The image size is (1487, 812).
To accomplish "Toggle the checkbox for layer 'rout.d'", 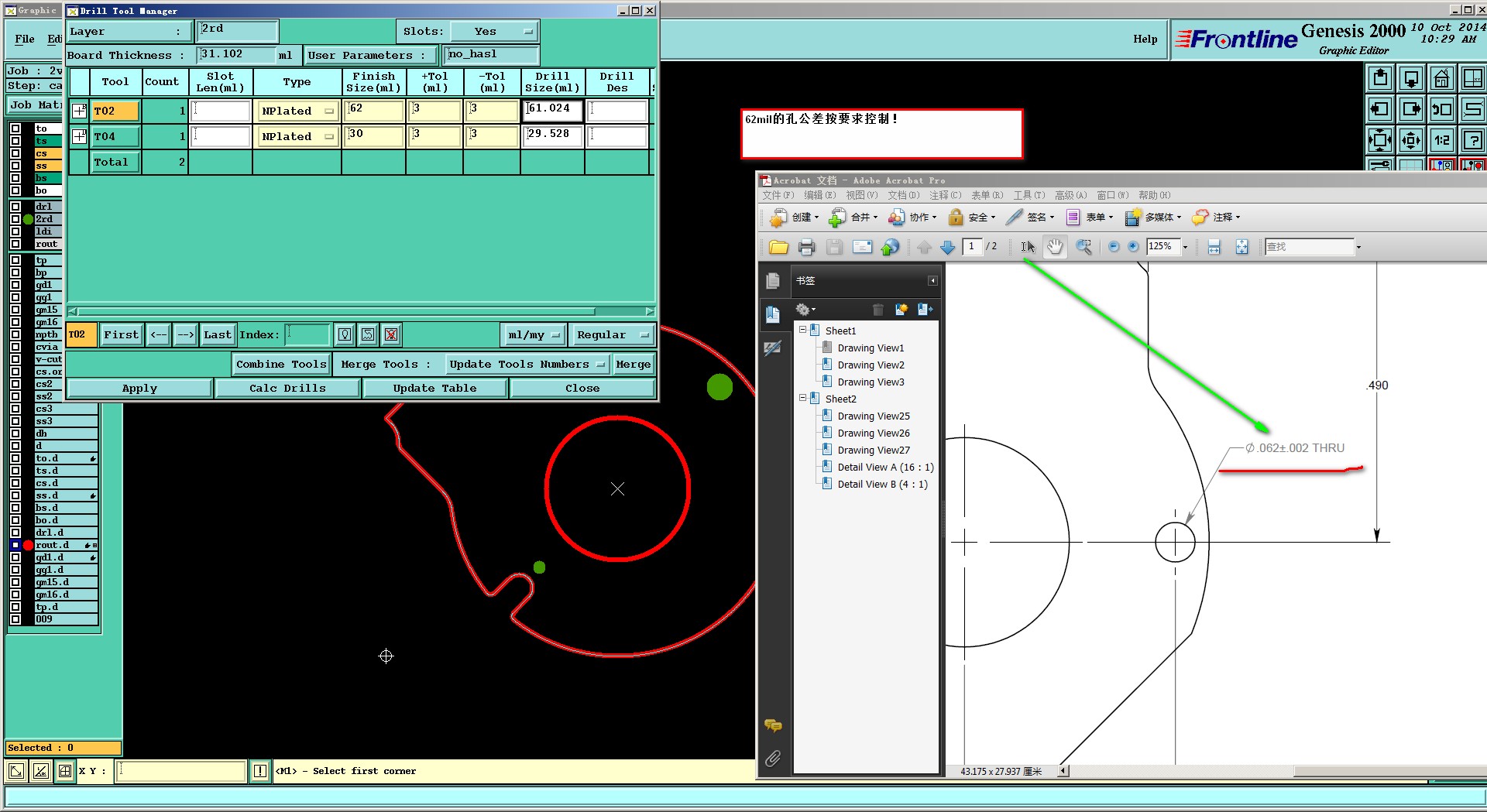I will click(15, 545).
